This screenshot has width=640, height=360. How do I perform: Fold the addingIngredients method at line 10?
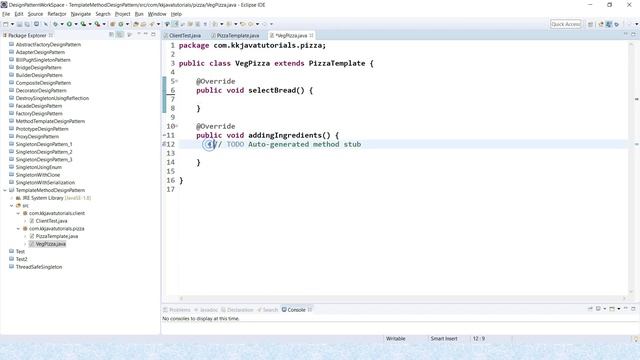point(177,126)
